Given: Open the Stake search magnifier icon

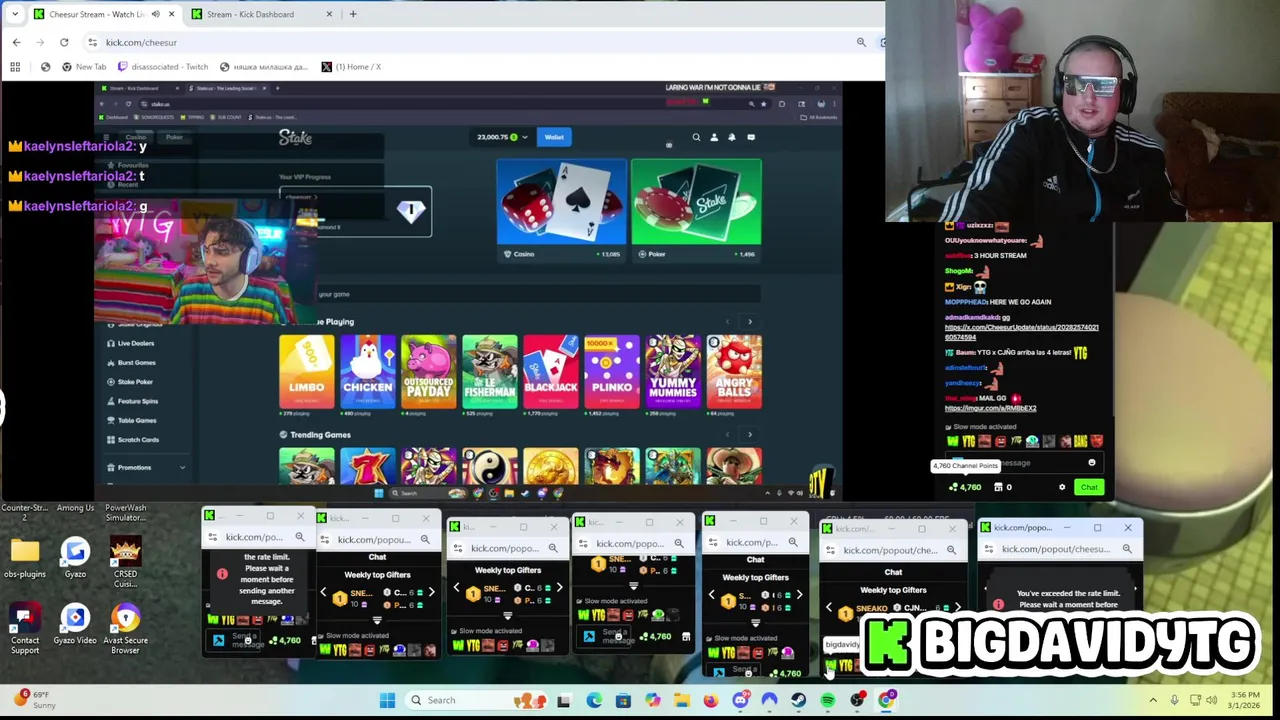Looking at the screenshot, I should click(696, 137).
